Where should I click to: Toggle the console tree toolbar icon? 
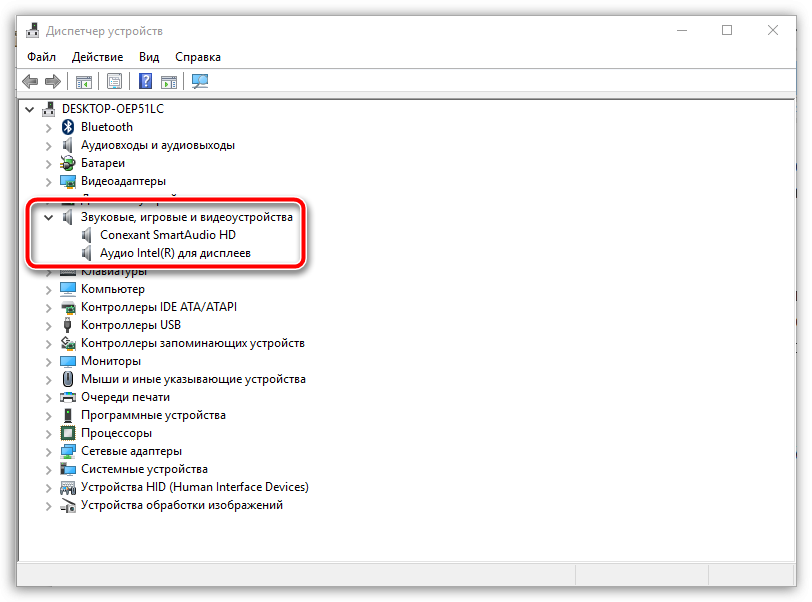click(84, 81)
